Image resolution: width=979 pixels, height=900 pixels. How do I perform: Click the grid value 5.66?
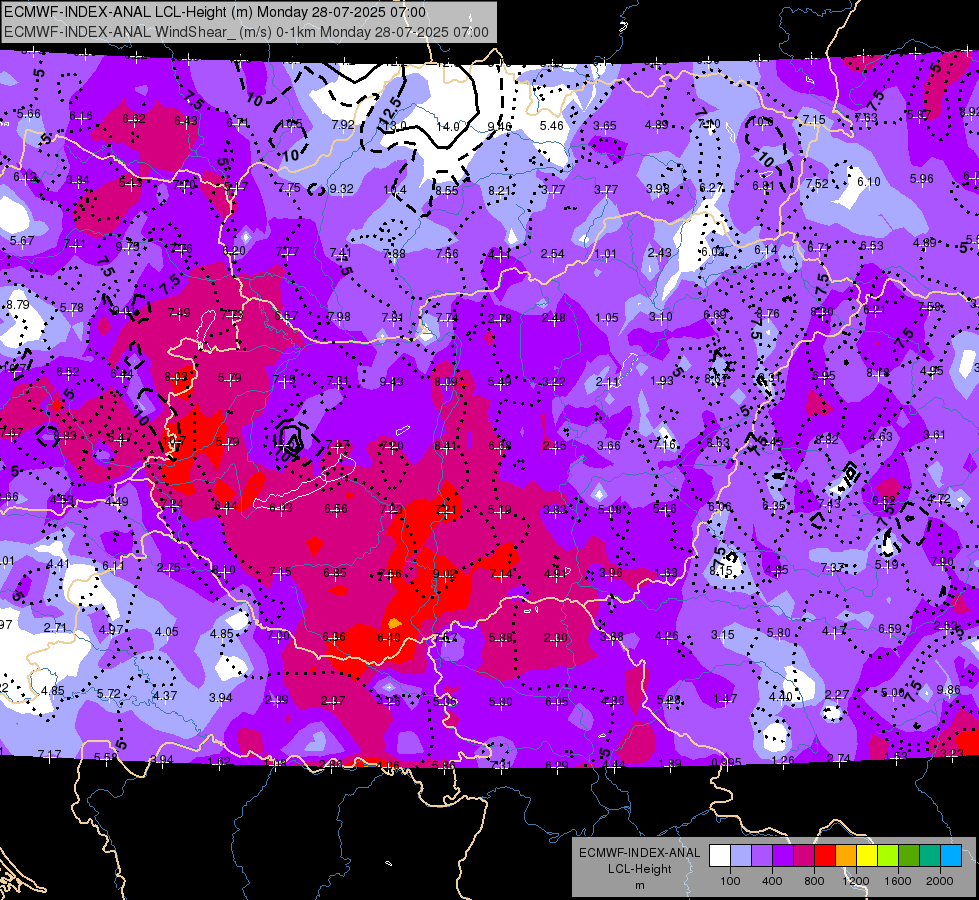(29, 114)
